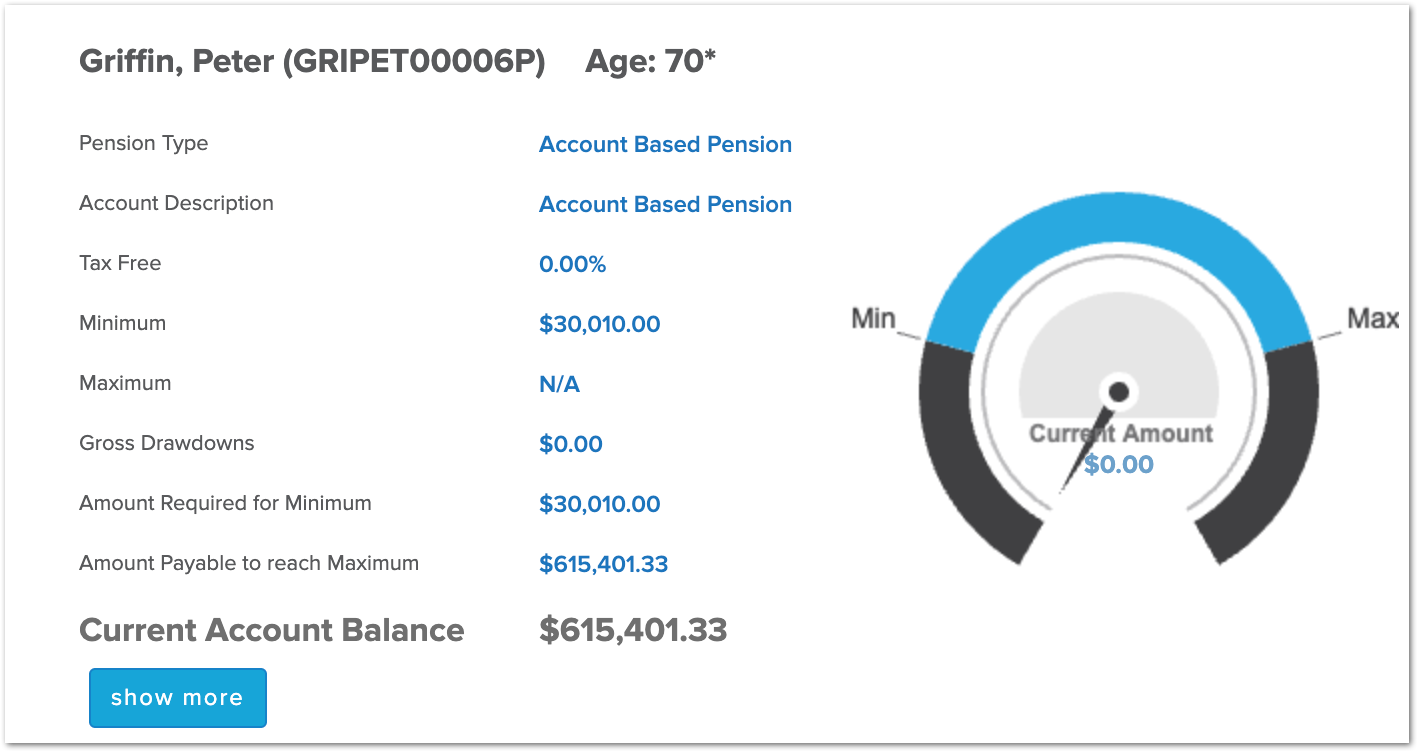Click the gauge needle pivot point

click(1119, 391)
